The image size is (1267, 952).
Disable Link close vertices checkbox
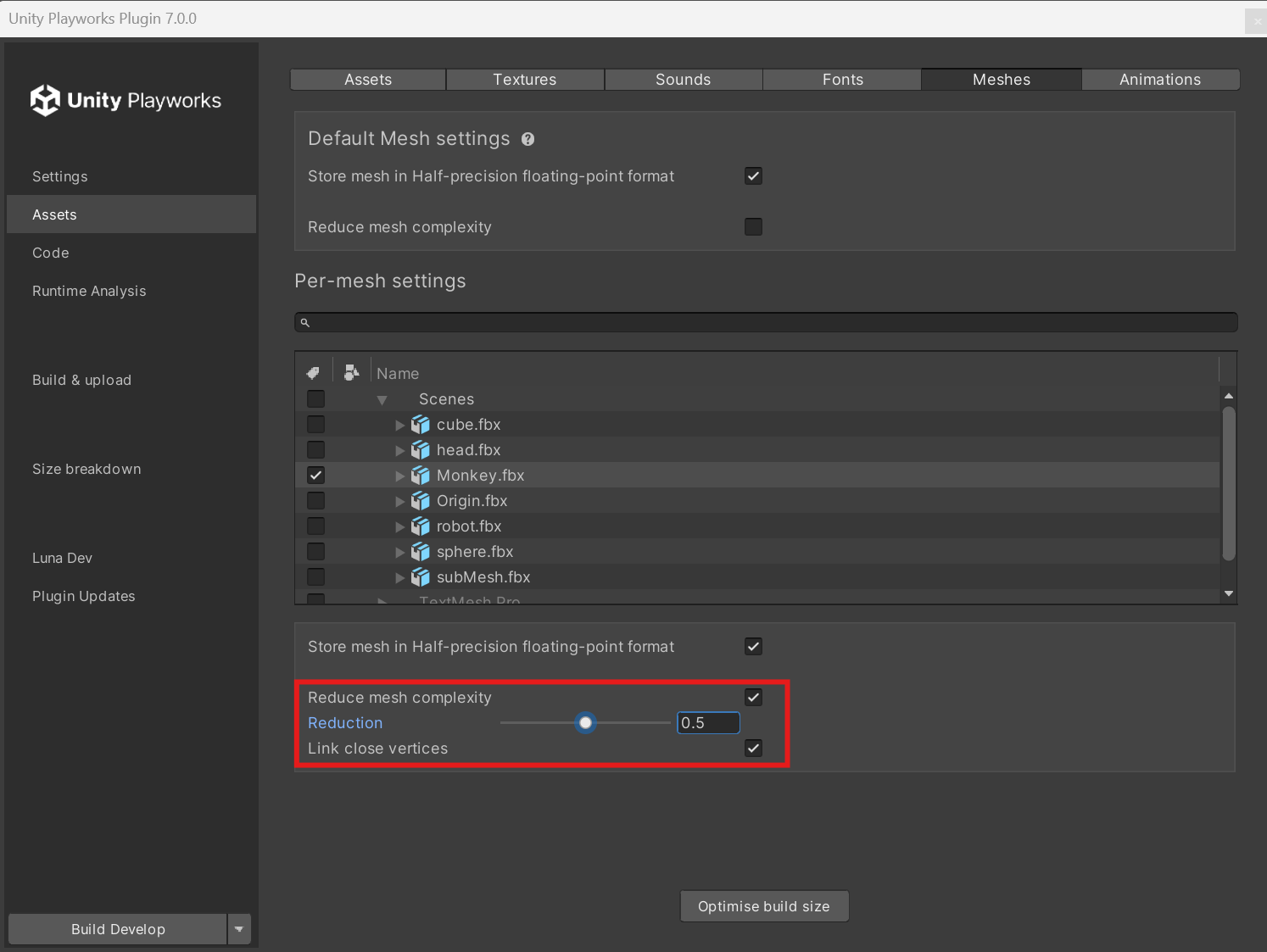753,749
